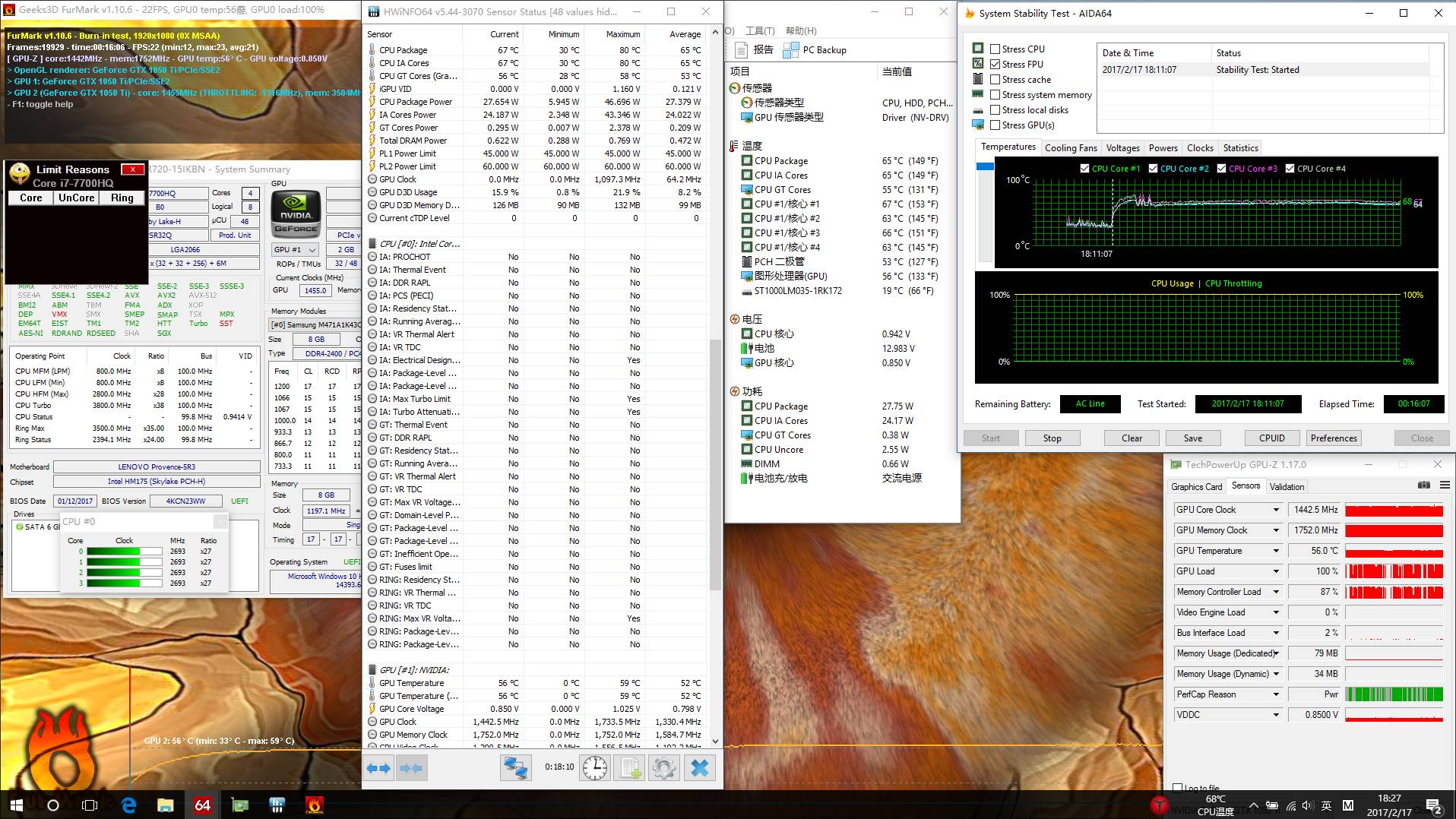Open VDDC sensor dropdown in GPU-Z
This screenshot has width=1456, height=819.
(1276, 715)
